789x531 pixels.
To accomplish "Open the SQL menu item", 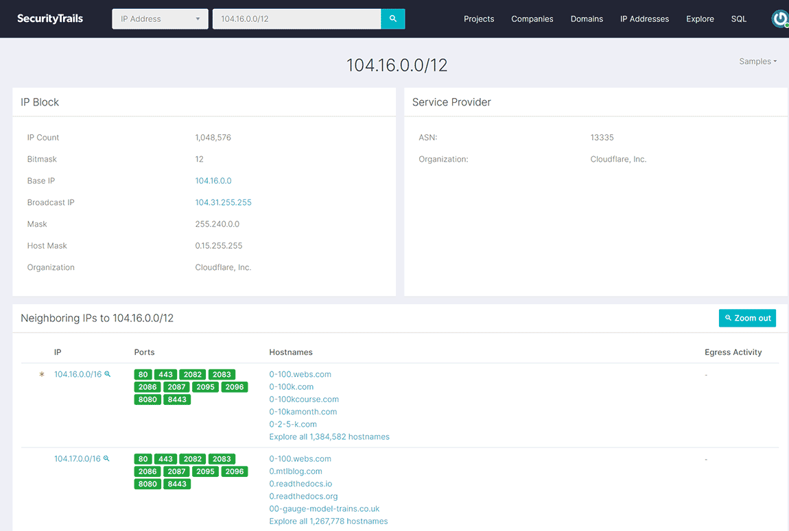I will tap(739, 19).
